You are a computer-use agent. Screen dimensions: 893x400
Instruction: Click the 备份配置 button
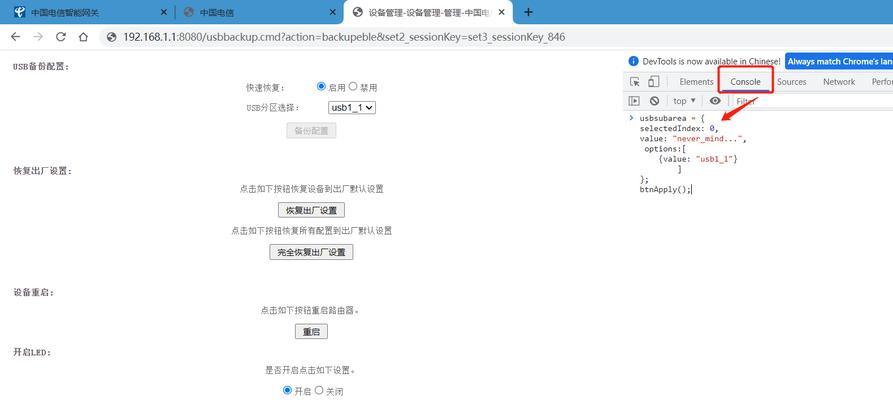tap(311, 130)
